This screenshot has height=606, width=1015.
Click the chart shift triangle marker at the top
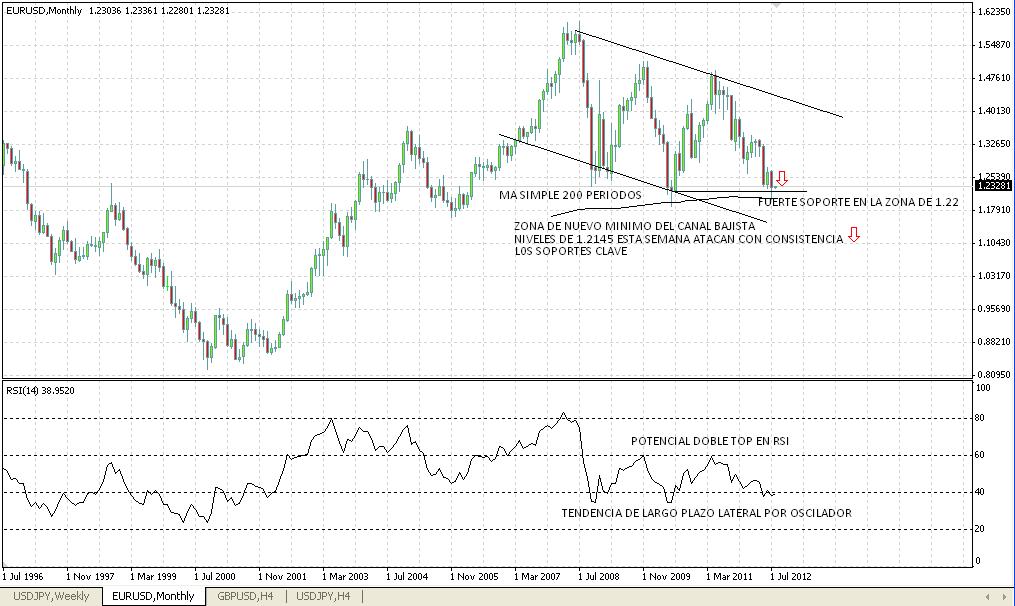pos(777,5)
